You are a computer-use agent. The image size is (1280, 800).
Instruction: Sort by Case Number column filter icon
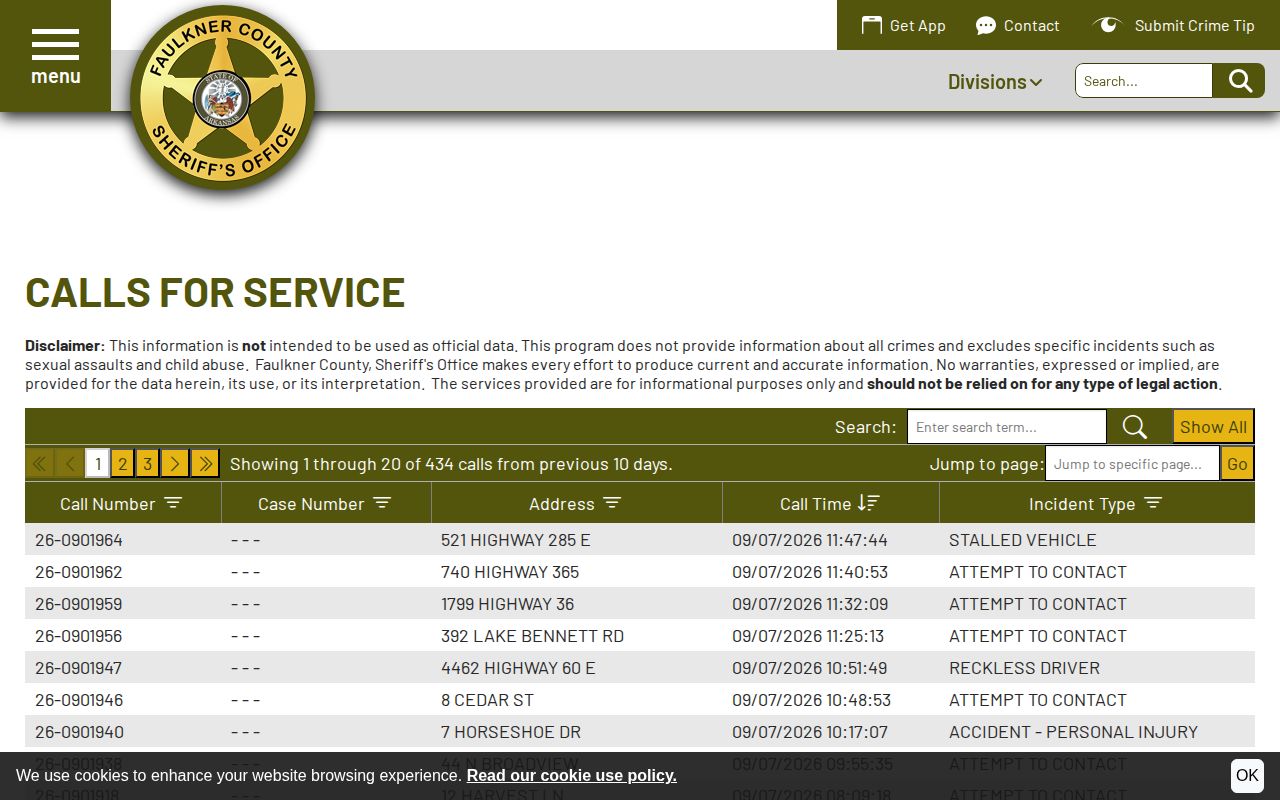(382, 503)
